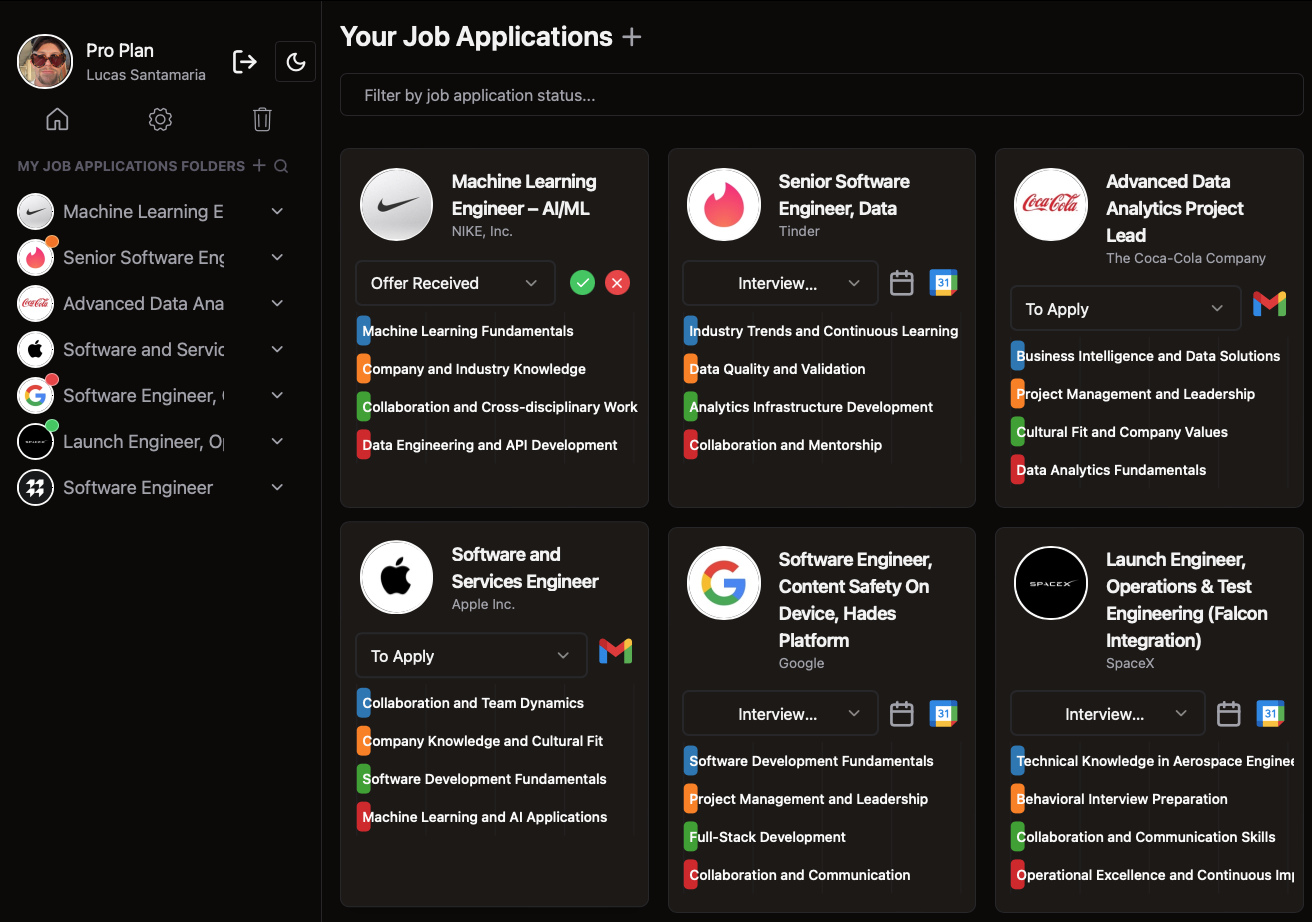The image size is (1312, 922).
Task: Click Lucas Santamaria profile avatar
Action: point(45,62)
